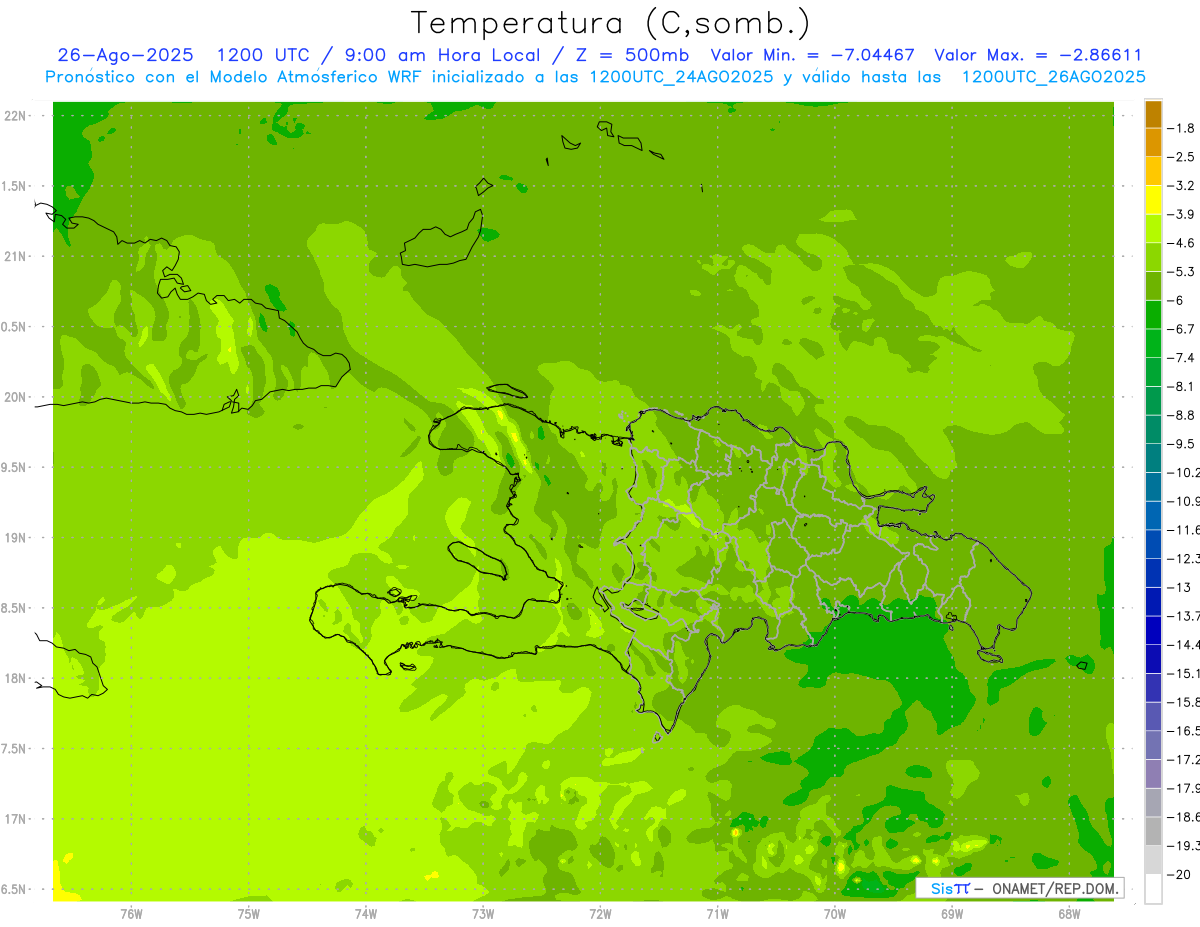The width and height of the screenshot is (1200, 927).
Task: Click the '-3.2' color scale value
Action: pos(1181,185)
